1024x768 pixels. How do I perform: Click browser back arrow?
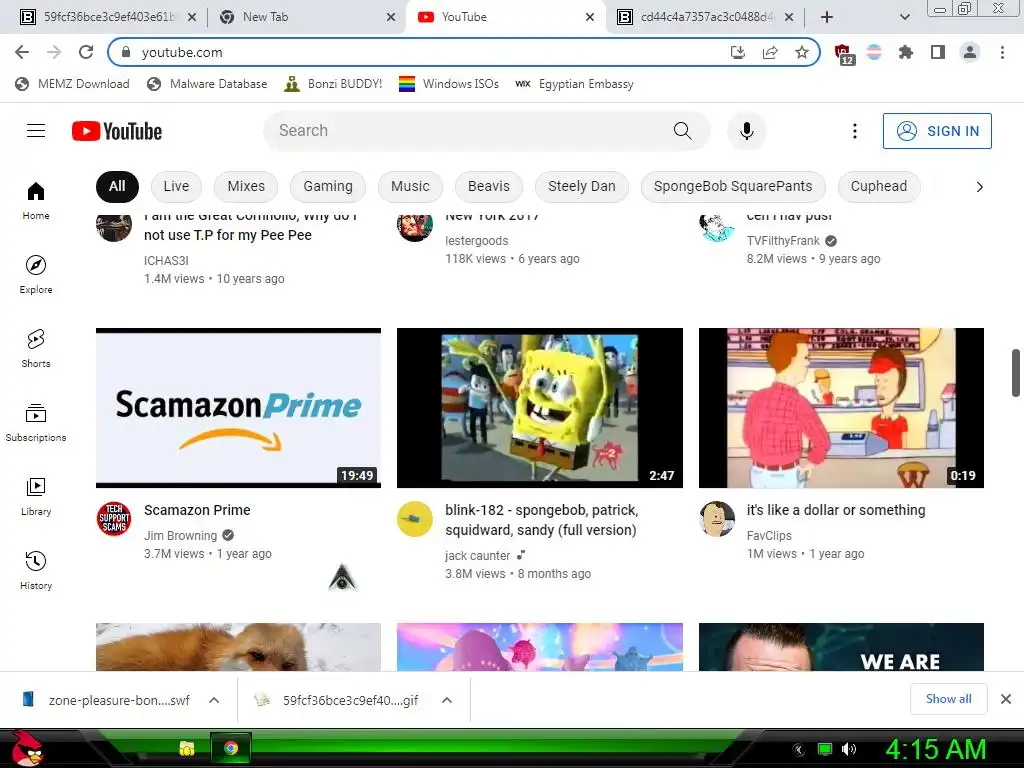(x=22, y=52)
